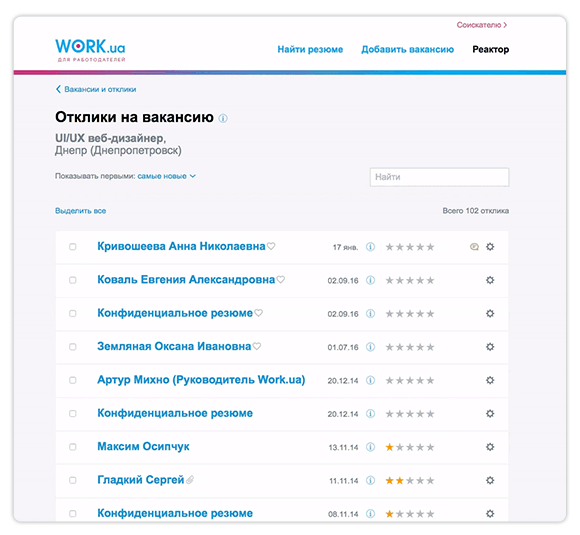
Task: Check the box for Кривошеева Анна Николаевна
Action: pos(72,247)
